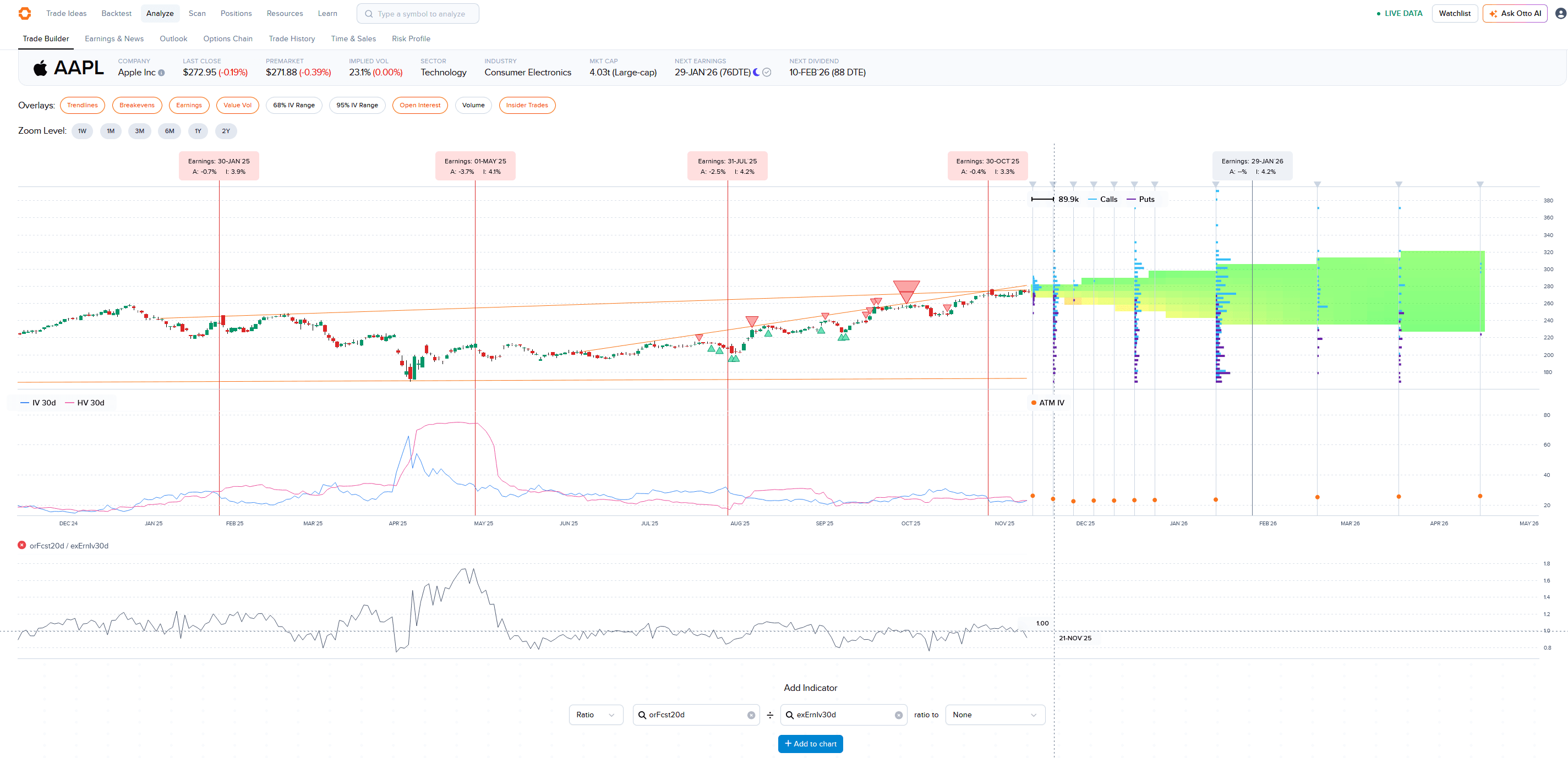The image size is (1568, 758).
Task: Toggle the Trendlines overlay
Action: (x=82, y=105)
